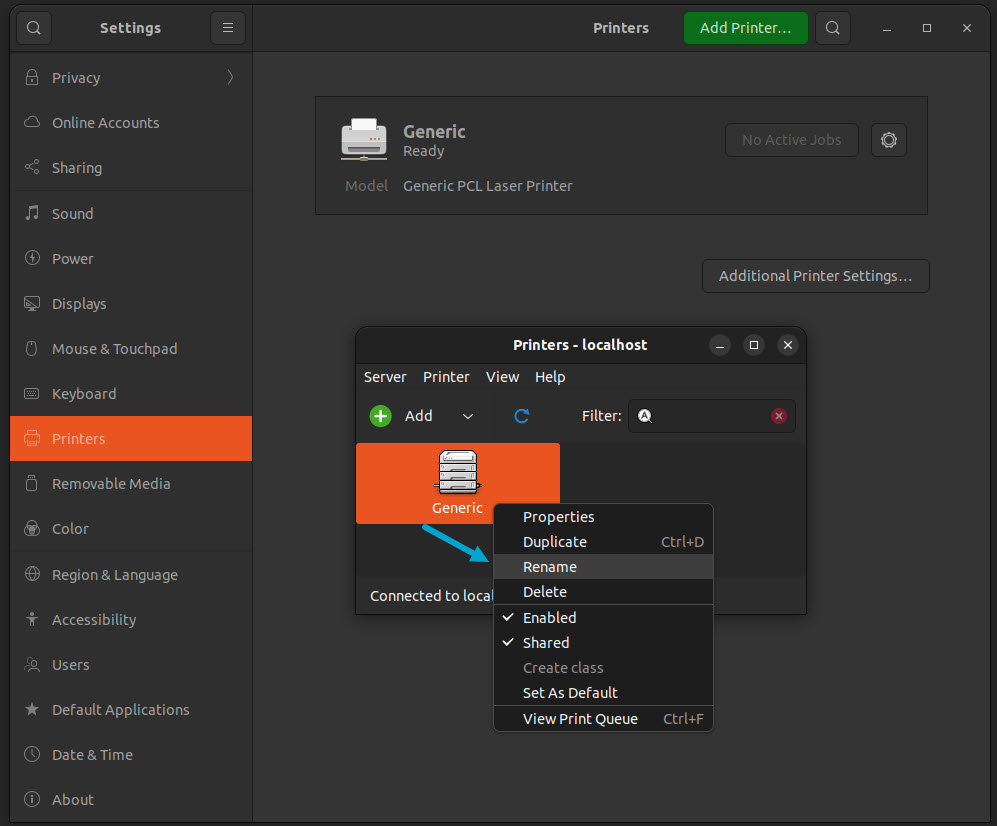The image size is (997, 826).
Task: Expand the Privacy settings chevron
Action: [229, 76]
